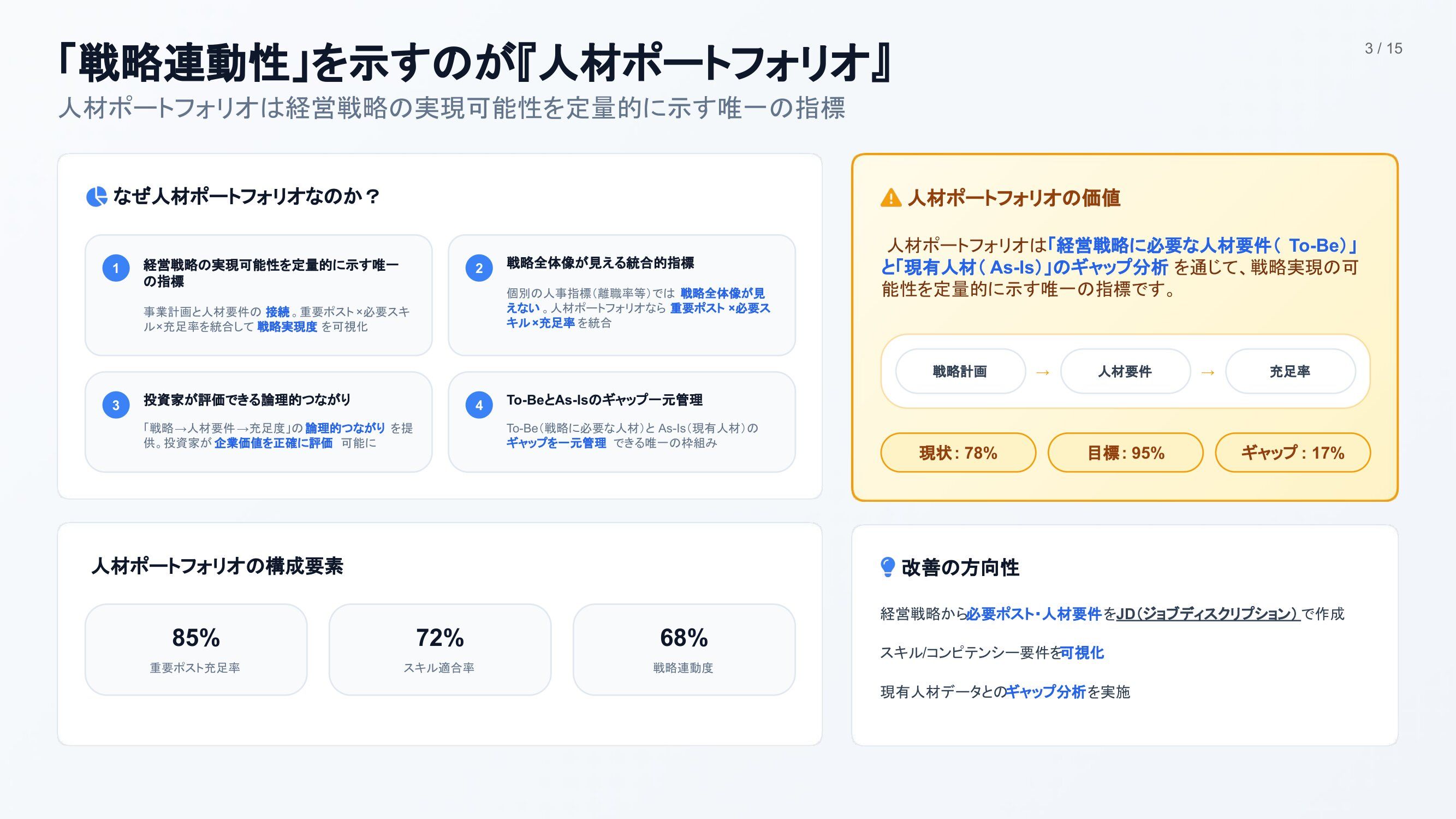Click the 目標: 95% badge
This screenshot has height=819, width=1456.
1125,453
